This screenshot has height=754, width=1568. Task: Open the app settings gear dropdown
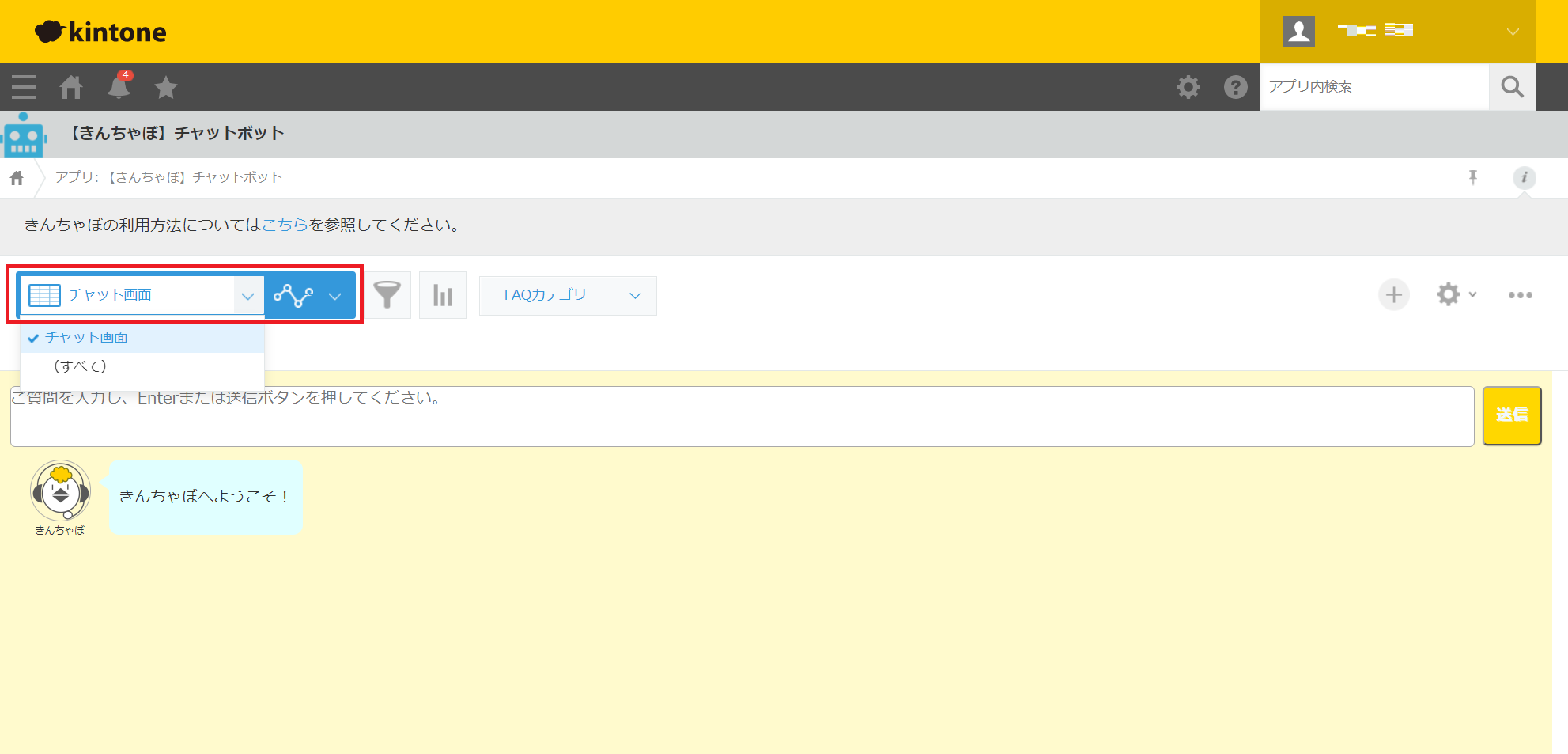[1456, 295]
